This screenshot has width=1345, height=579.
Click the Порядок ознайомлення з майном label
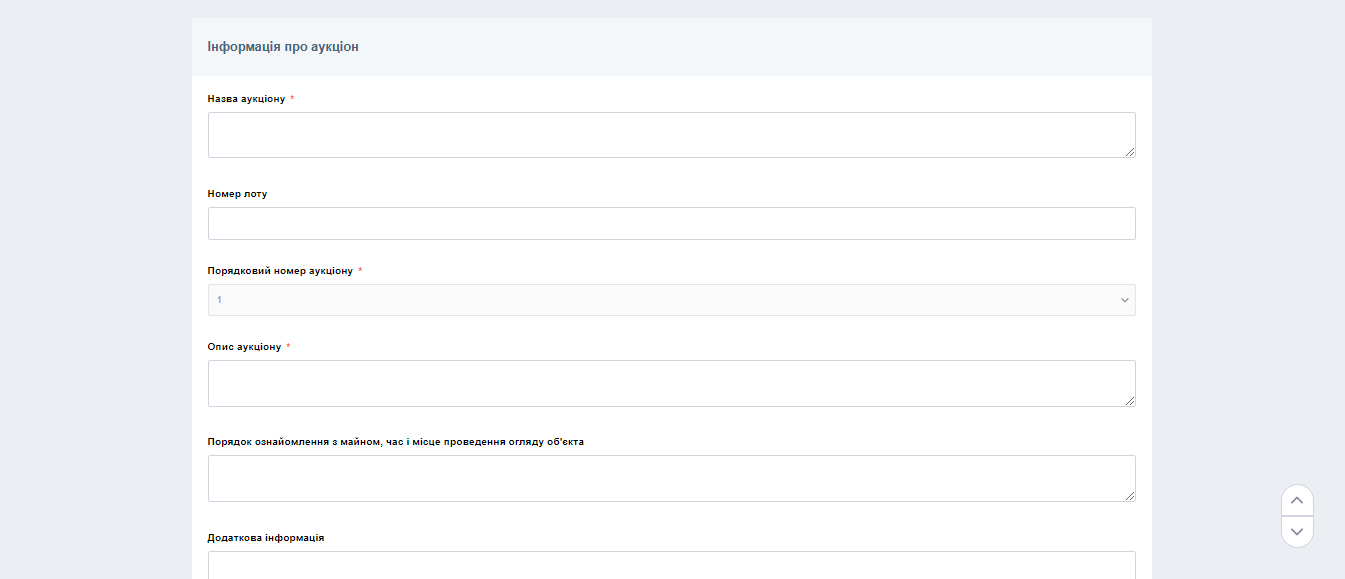(x=395, y=442)
